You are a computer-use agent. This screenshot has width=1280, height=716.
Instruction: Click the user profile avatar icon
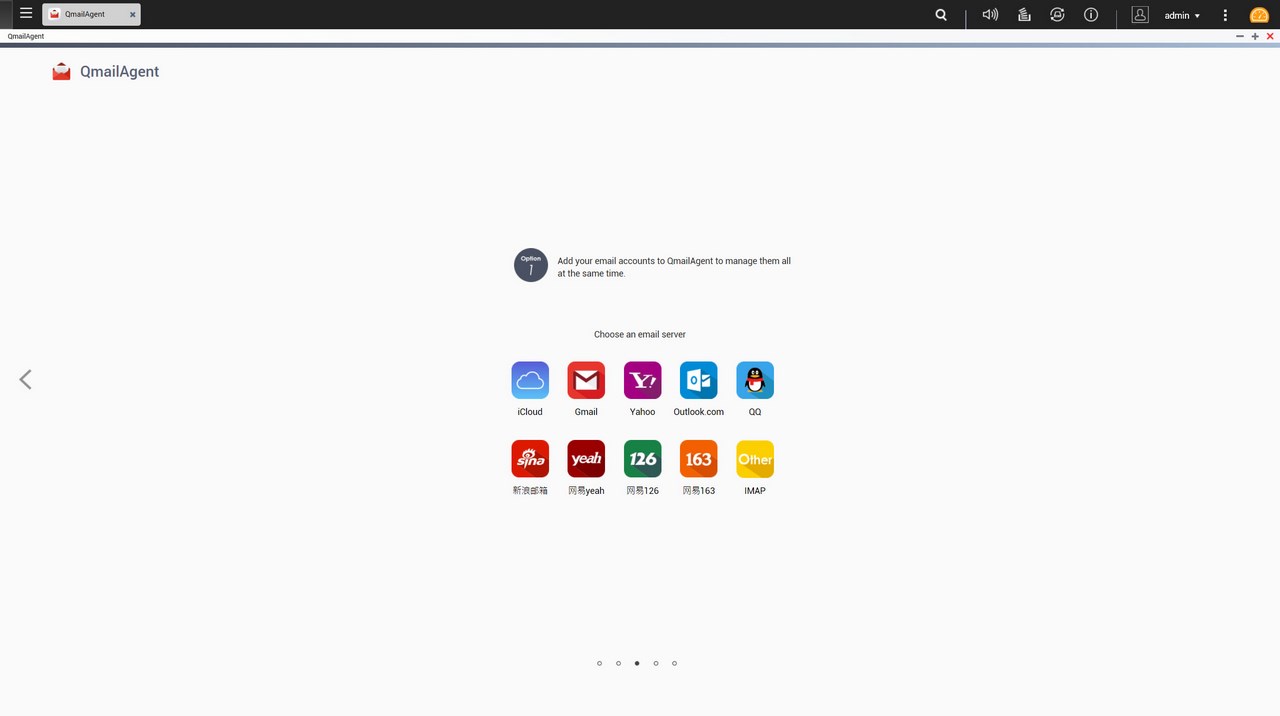coord(1140,15)
